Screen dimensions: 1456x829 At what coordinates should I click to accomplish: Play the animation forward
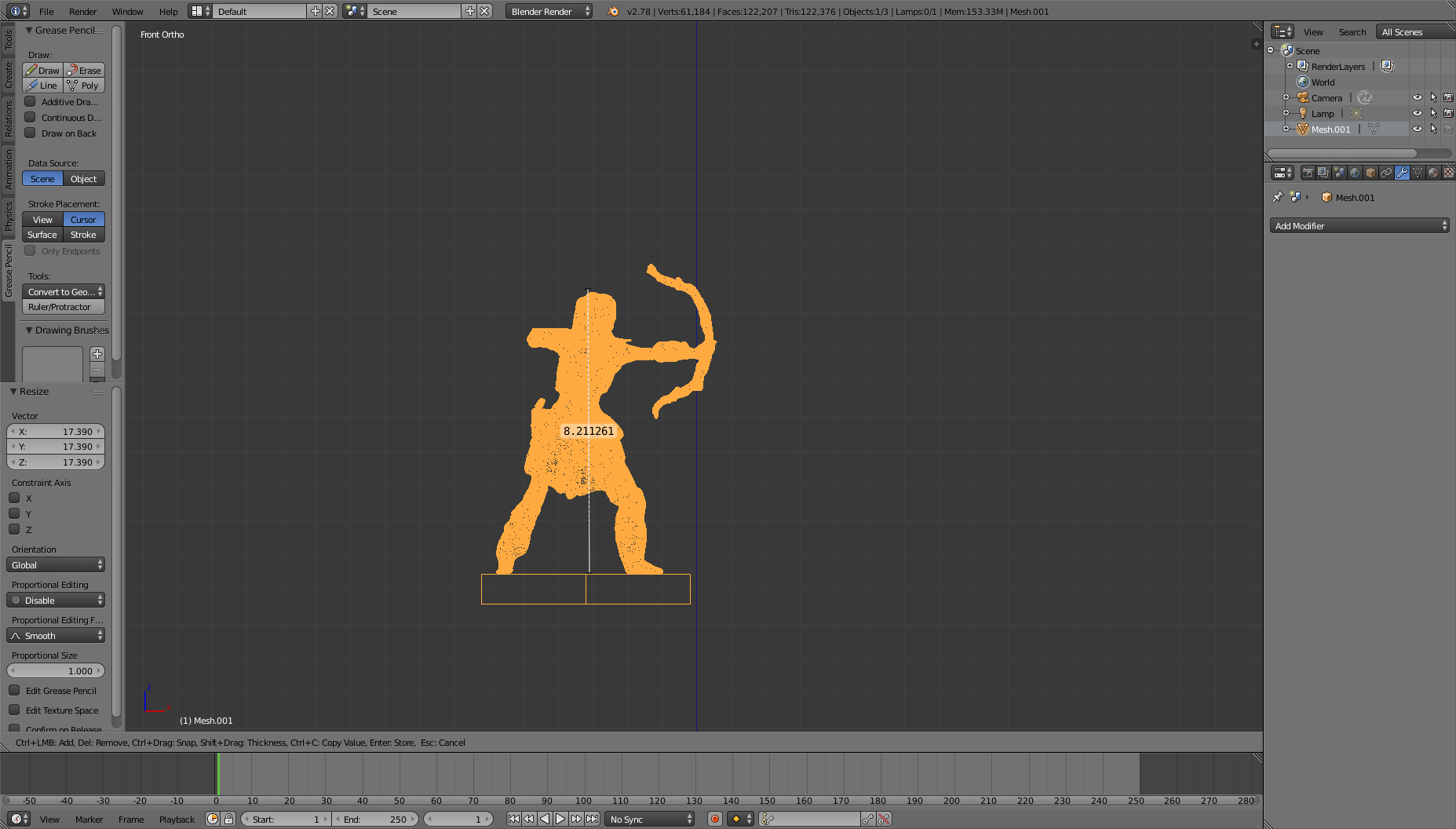560,819
